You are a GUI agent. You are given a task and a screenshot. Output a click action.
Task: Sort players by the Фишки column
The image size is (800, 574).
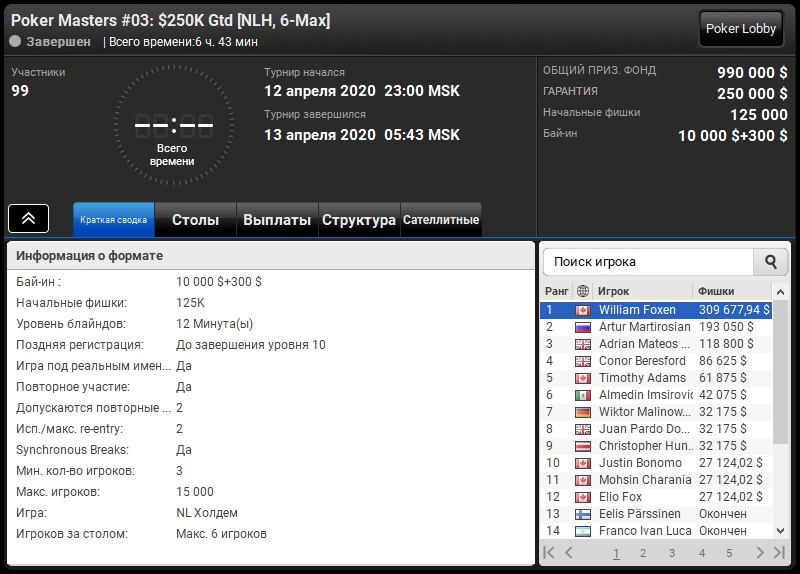(x=716, y=291)
